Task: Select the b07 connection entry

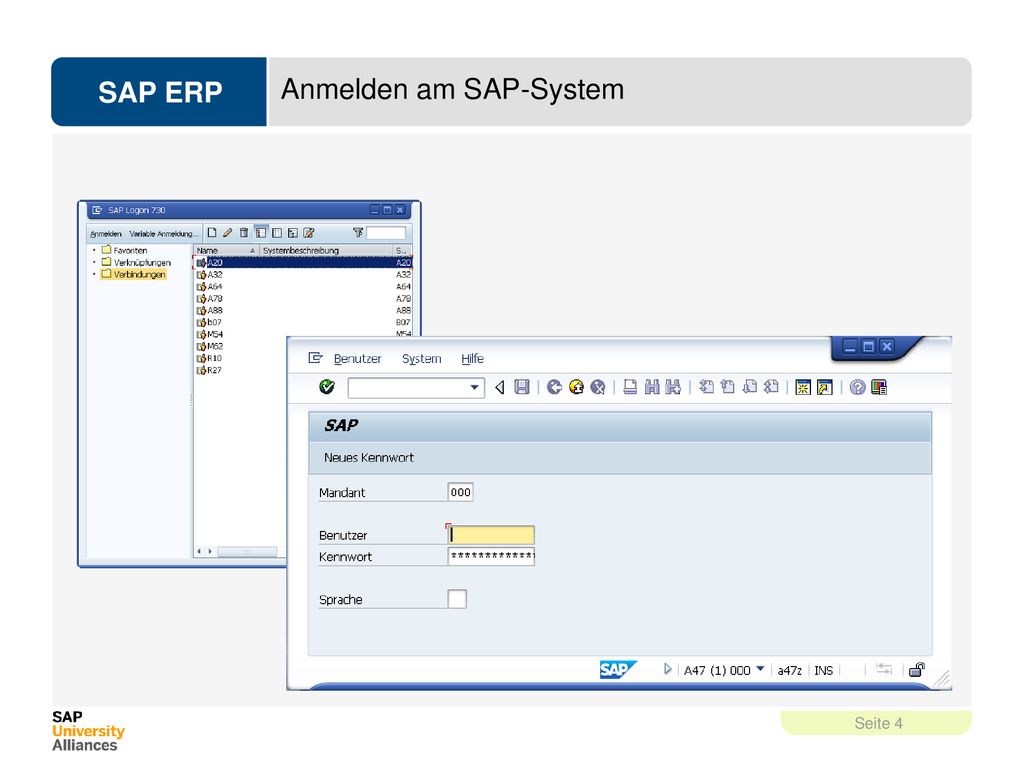Action: point(304,322)
